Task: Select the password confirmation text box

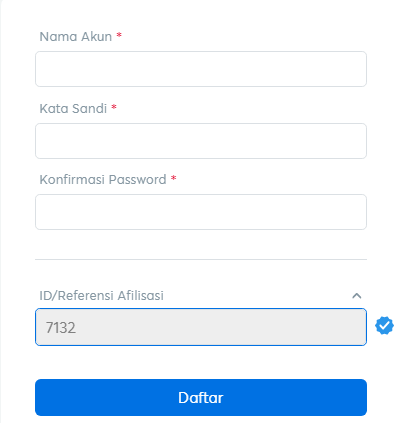Action: coord(201,212)
